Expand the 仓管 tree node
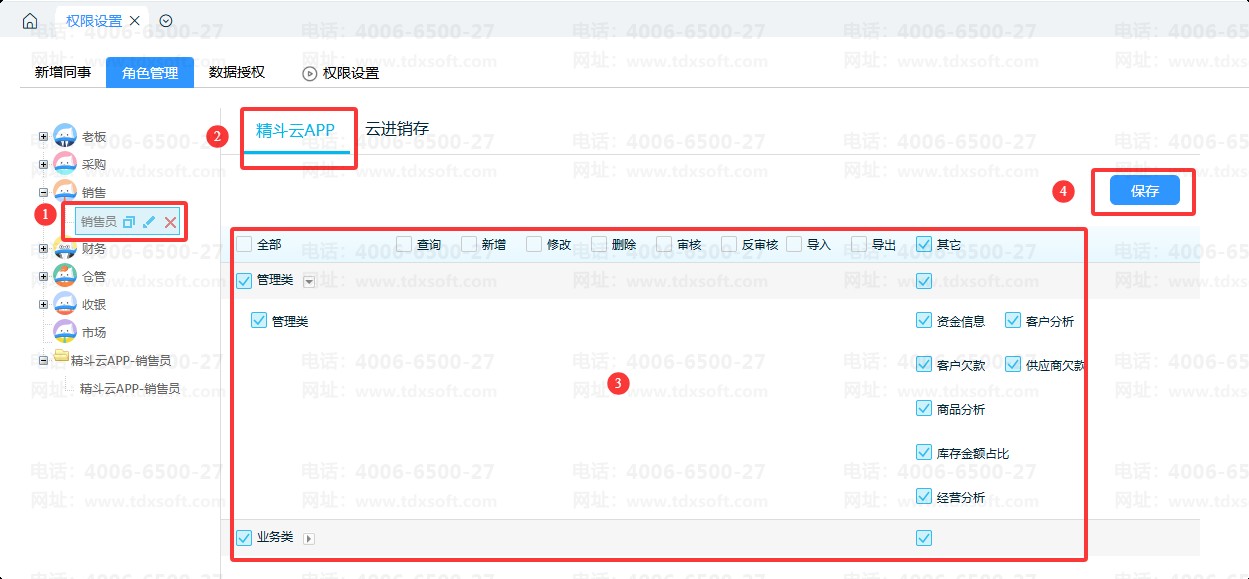1249x579 pixels. pos(43,276)
